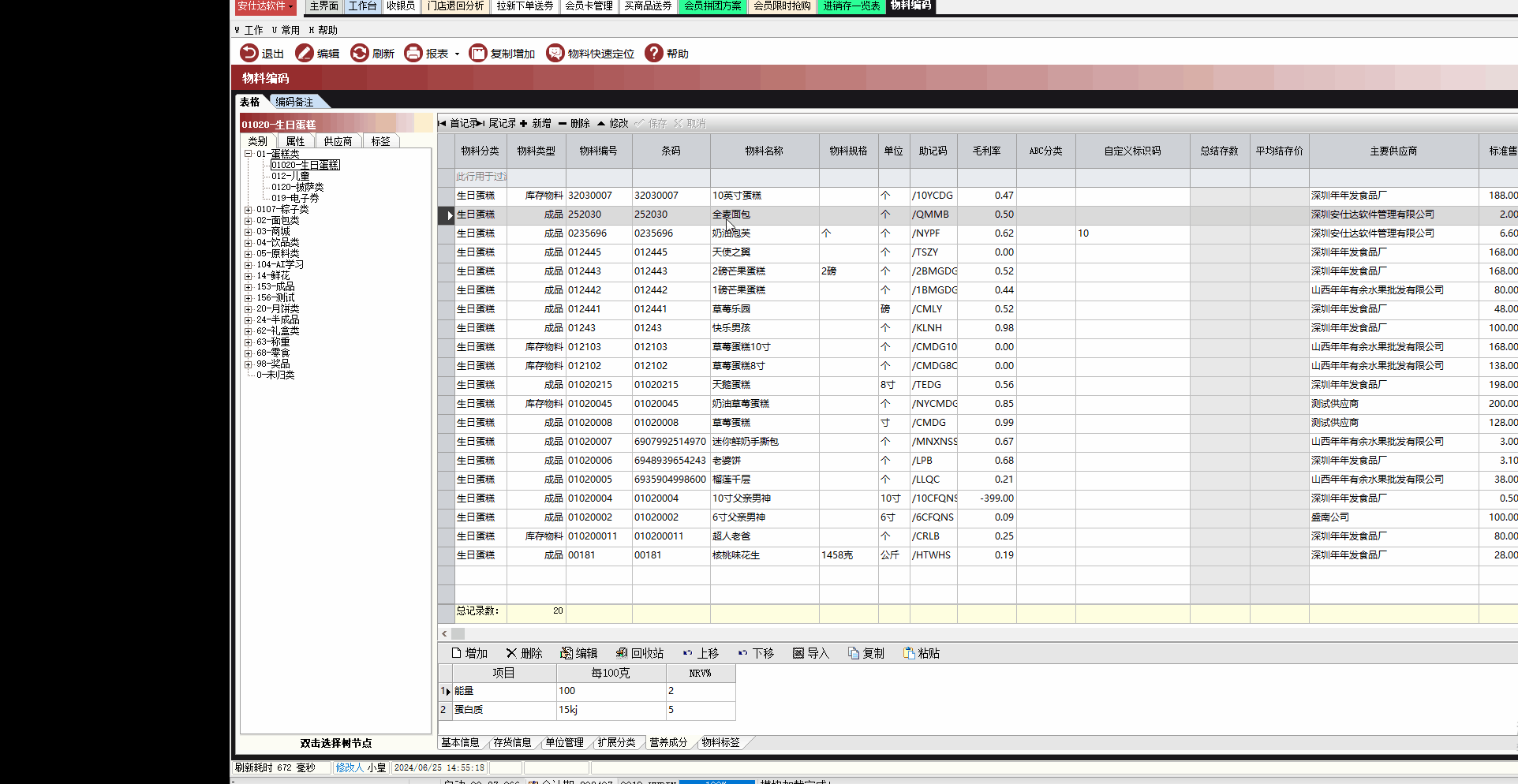Select the 榴莲千层 material name cell
Viewport: 1518px width, 784px height.
pyautogui.click(x=765, y=480)
